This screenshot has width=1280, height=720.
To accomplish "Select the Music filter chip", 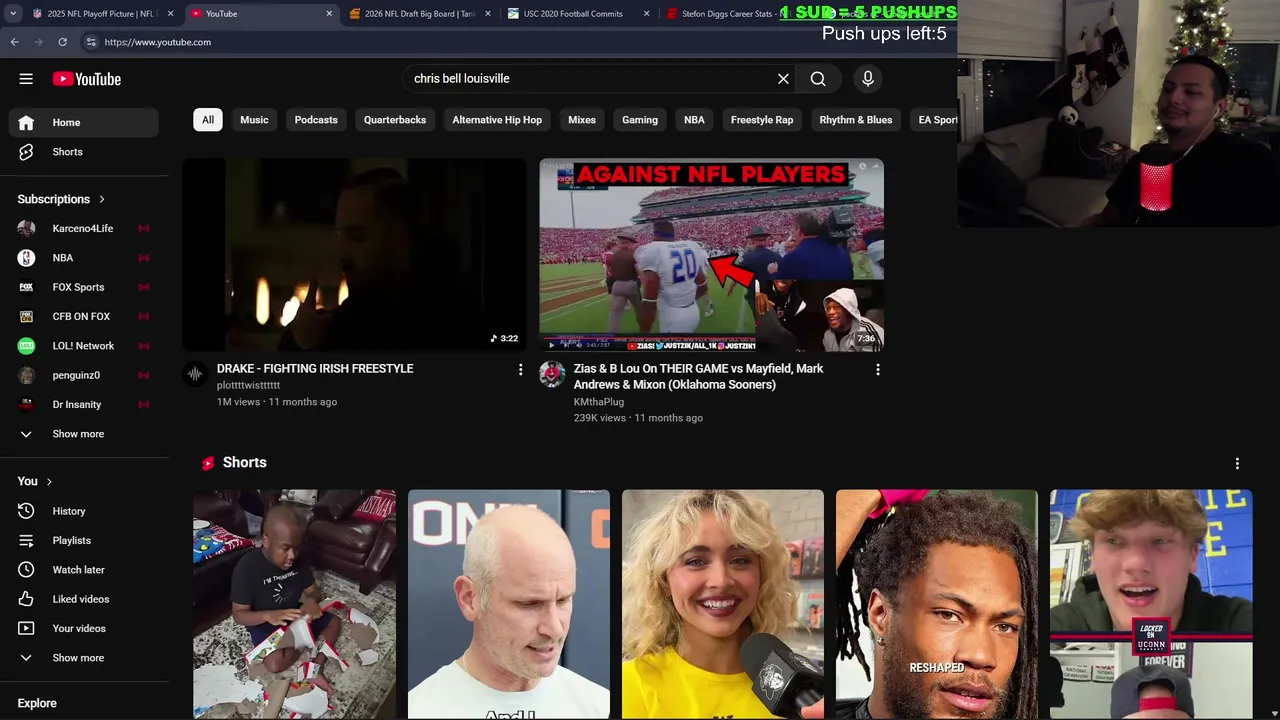I will (254, 120).
